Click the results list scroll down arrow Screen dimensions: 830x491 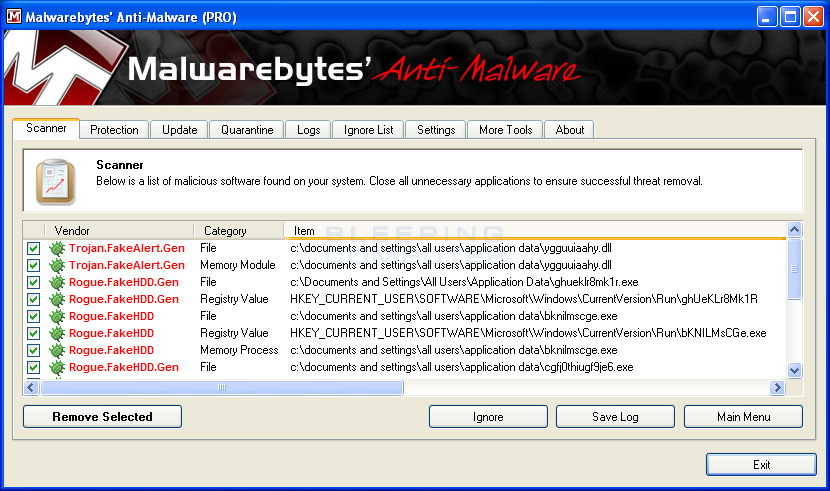pos(794,370)
